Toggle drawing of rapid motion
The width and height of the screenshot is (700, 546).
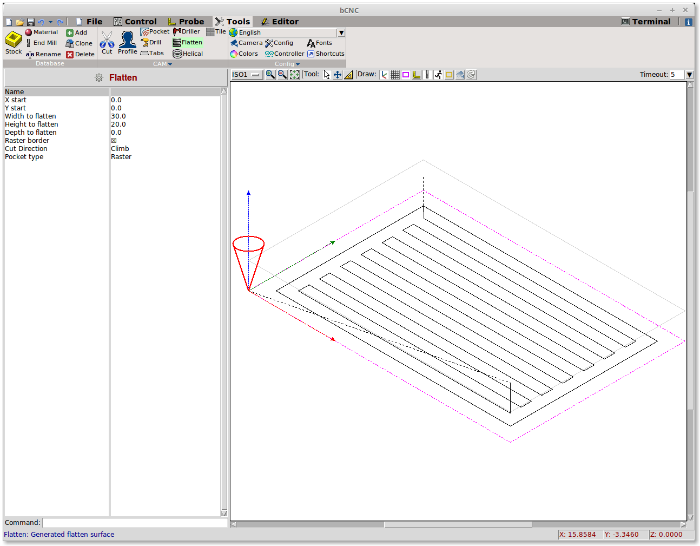tap(438, 75)
